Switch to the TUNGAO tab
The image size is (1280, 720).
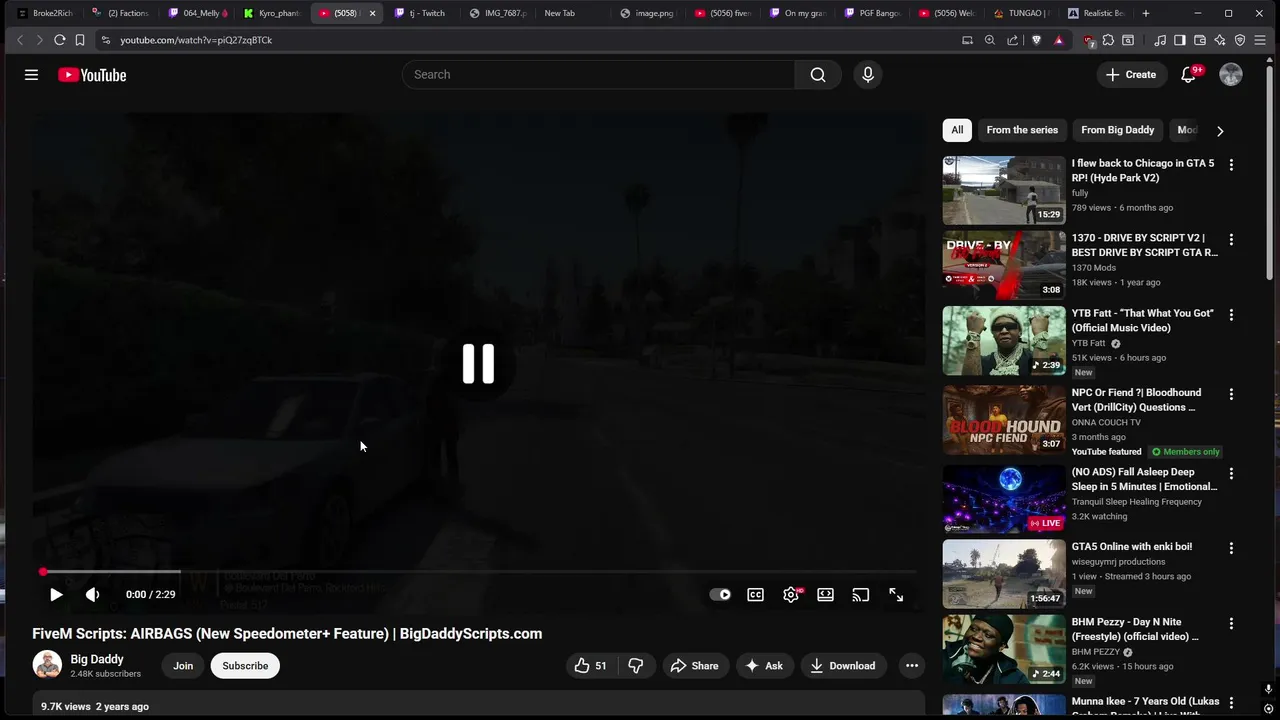[x=1020, y=13]
